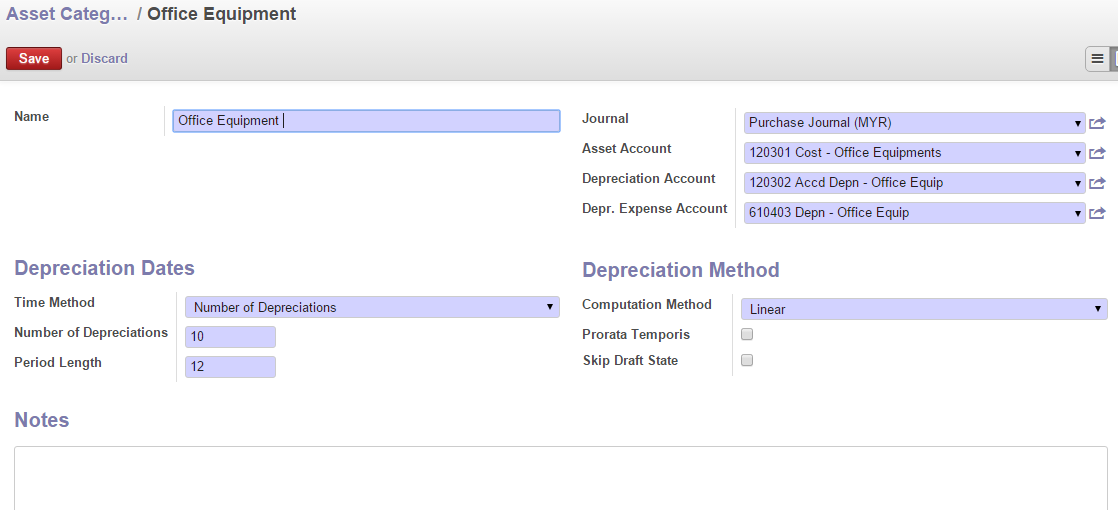Click the Discard link
This screenshot has width=1118, height=510.
tap(104, 58)
